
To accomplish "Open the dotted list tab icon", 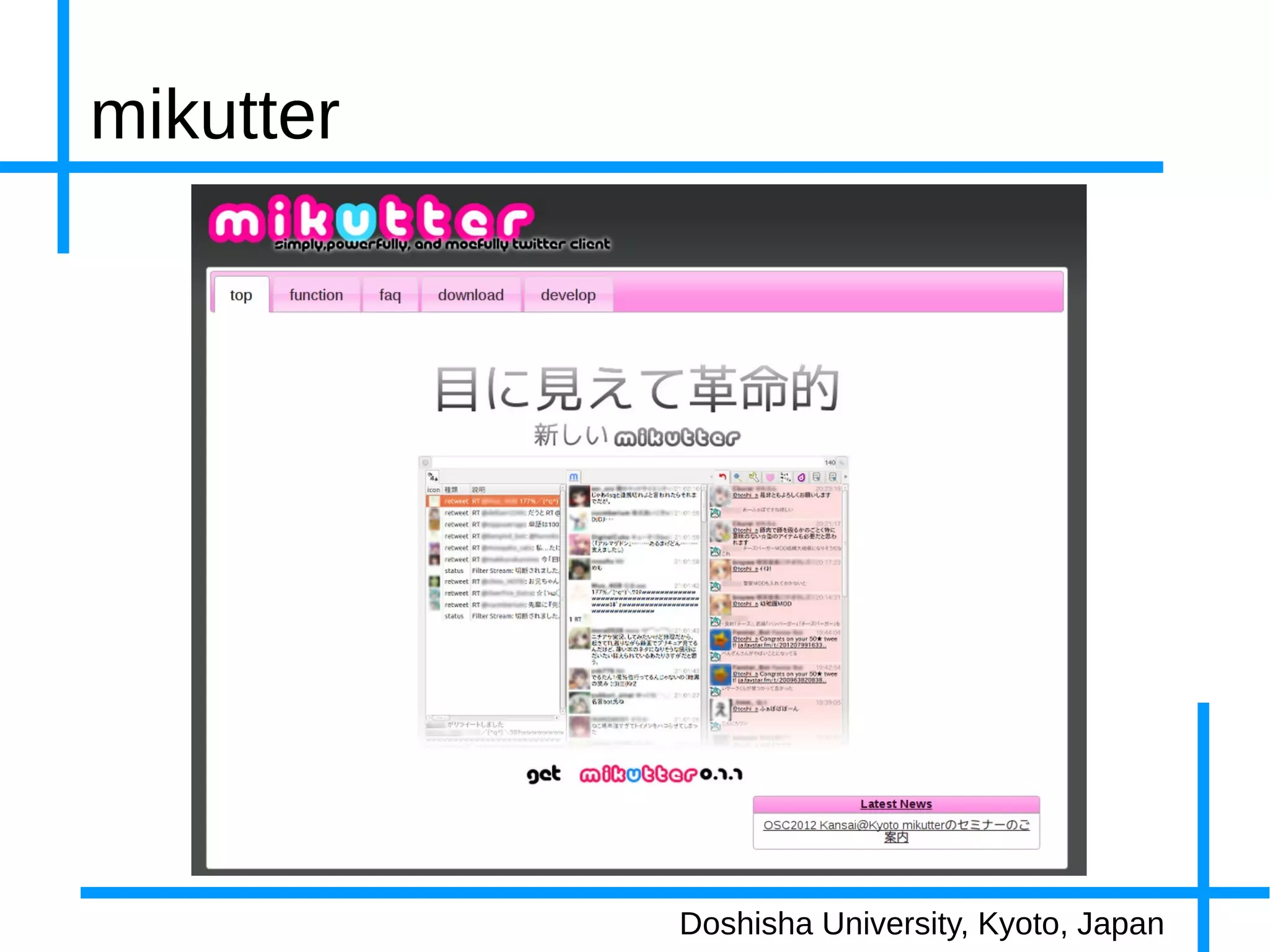I will click(785, 477).
